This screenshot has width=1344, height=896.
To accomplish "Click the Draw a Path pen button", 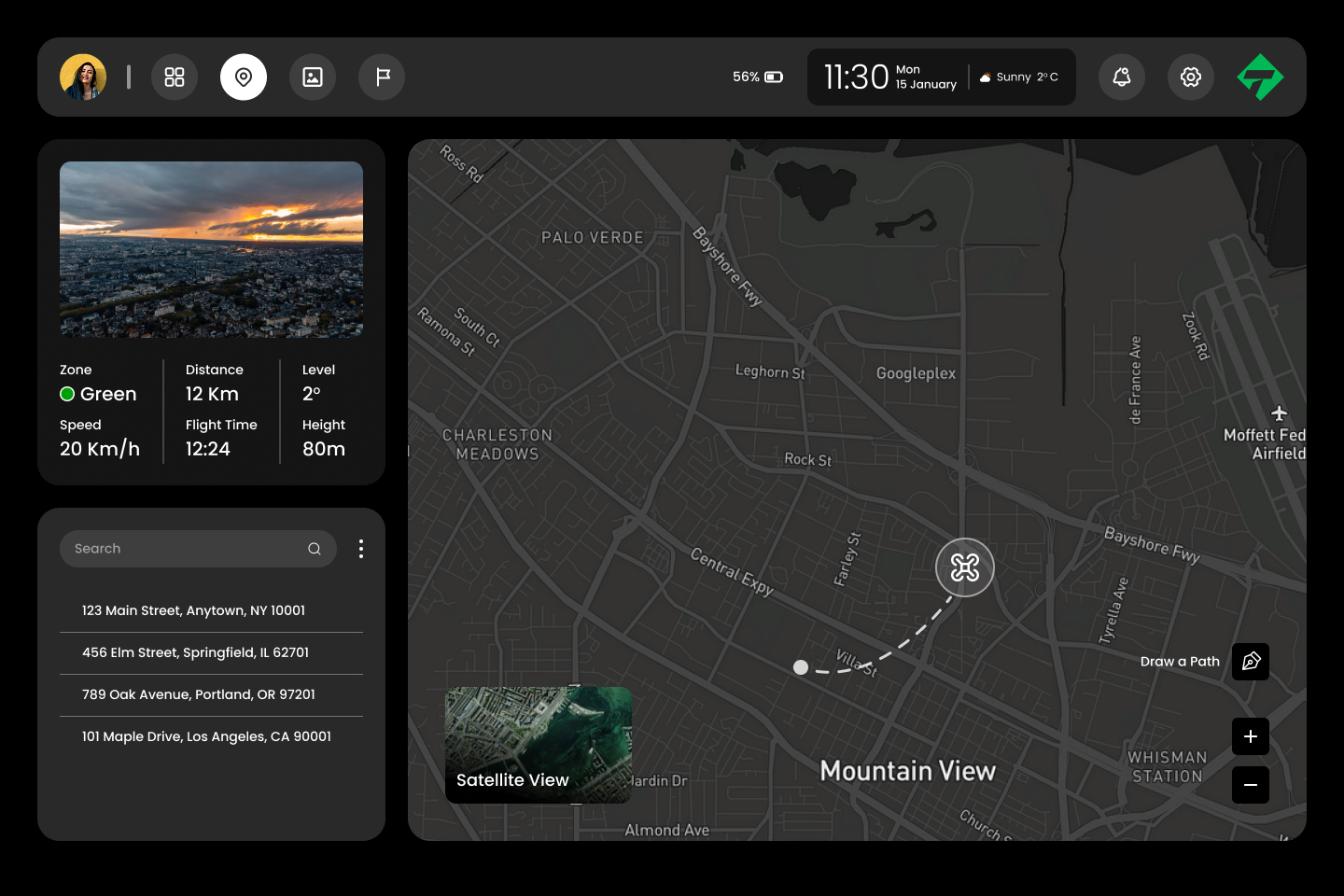I will pos(1251,662).
